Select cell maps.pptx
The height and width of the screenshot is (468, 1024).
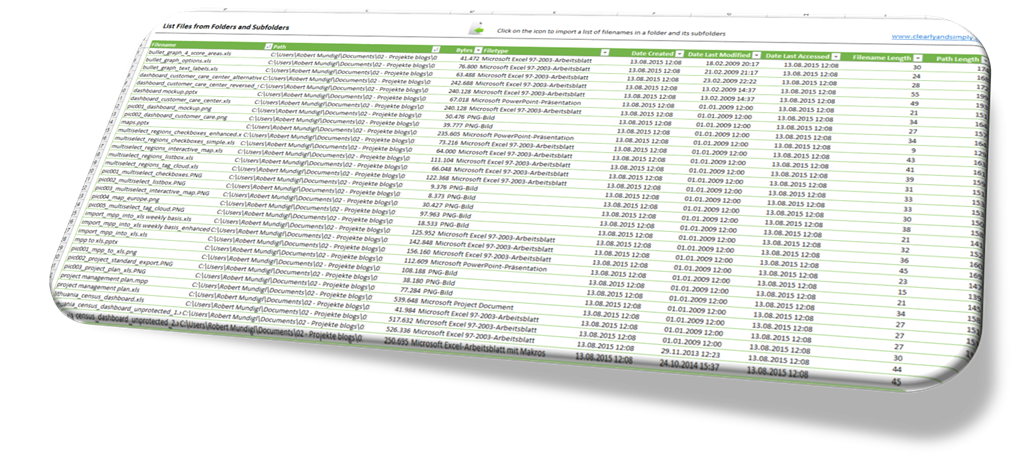coord(136,122)
